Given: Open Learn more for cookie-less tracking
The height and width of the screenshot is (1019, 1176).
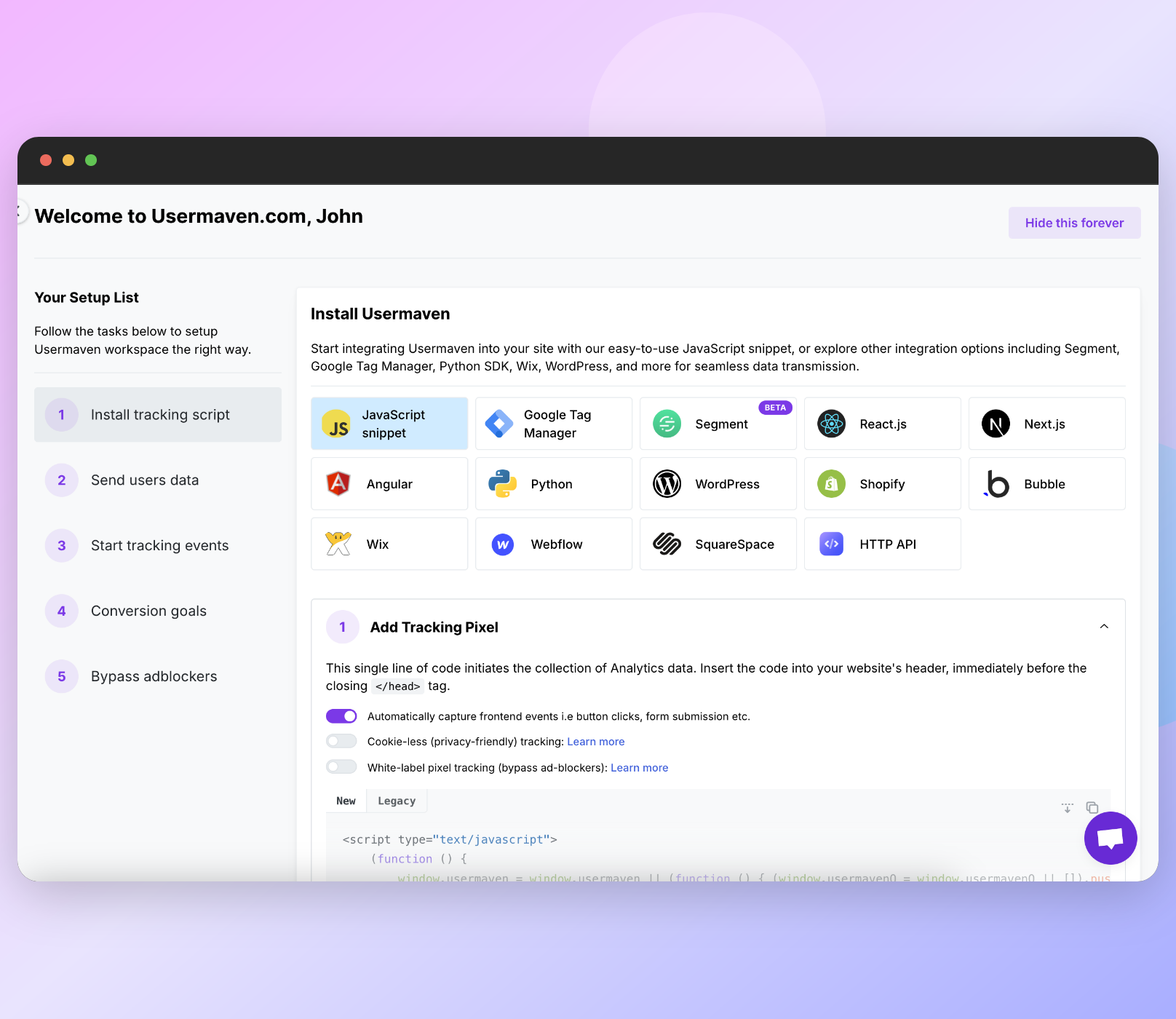Looking at the screenshot, I should coord(596,742).
